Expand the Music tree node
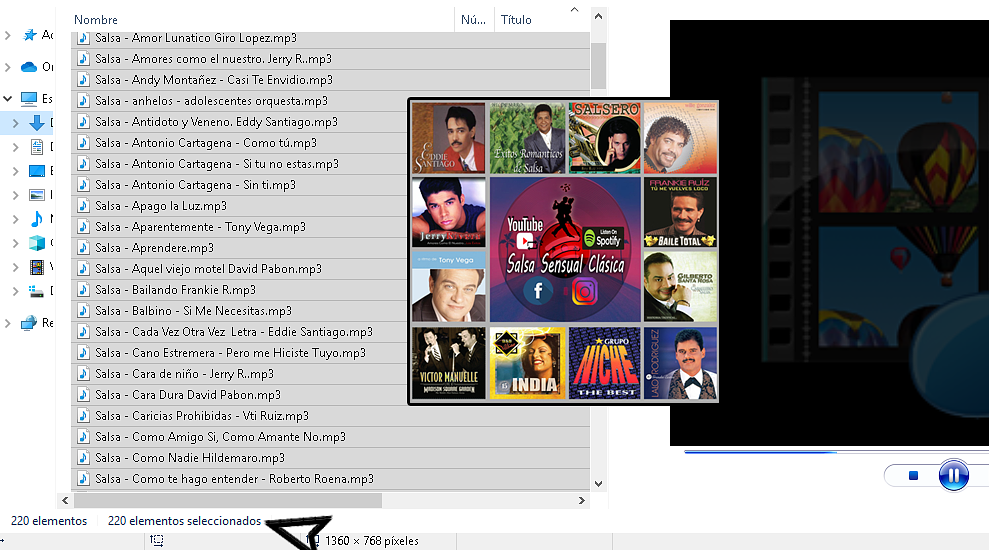The width and height of the screenshot is (989, 550). pyautogui.click(x=16, y=219)
